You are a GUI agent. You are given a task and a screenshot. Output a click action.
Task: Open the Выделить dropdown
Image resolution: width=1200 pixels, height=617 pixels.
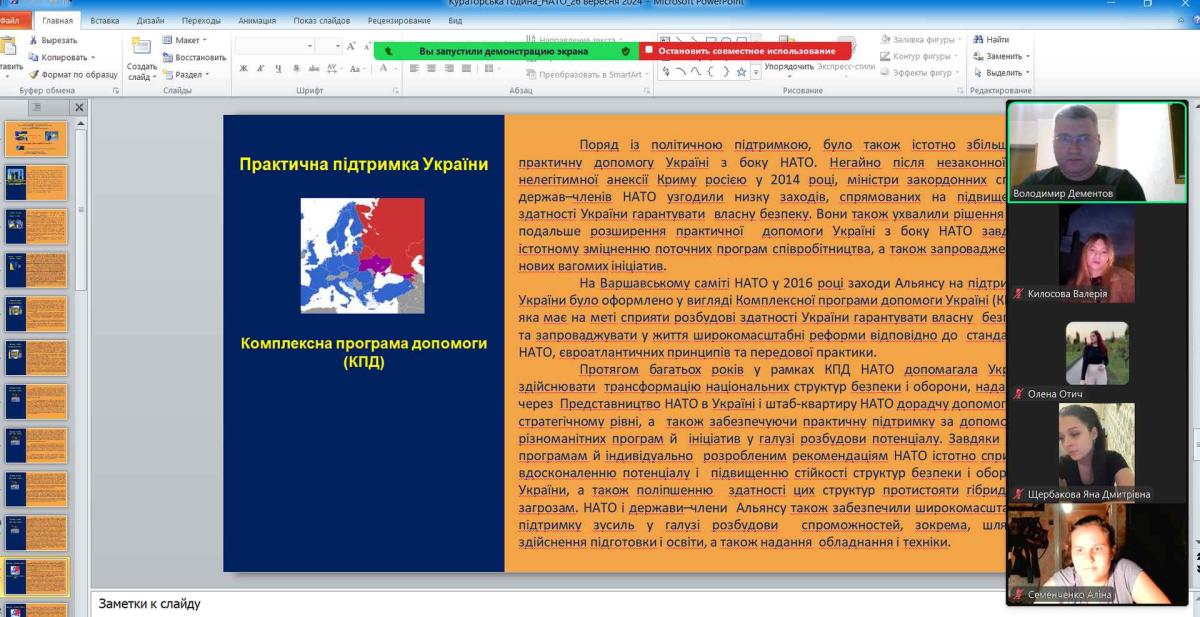click(1001, 72)
